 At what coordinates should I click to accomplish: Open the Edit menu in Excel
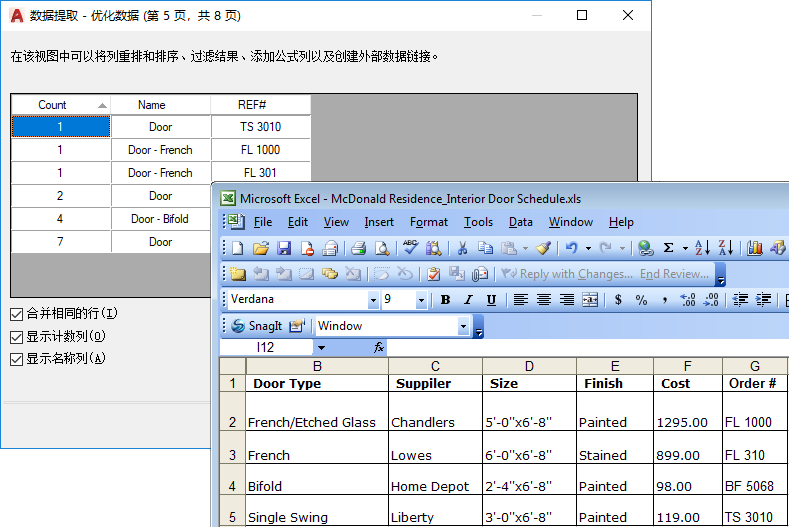click(297, 222)
